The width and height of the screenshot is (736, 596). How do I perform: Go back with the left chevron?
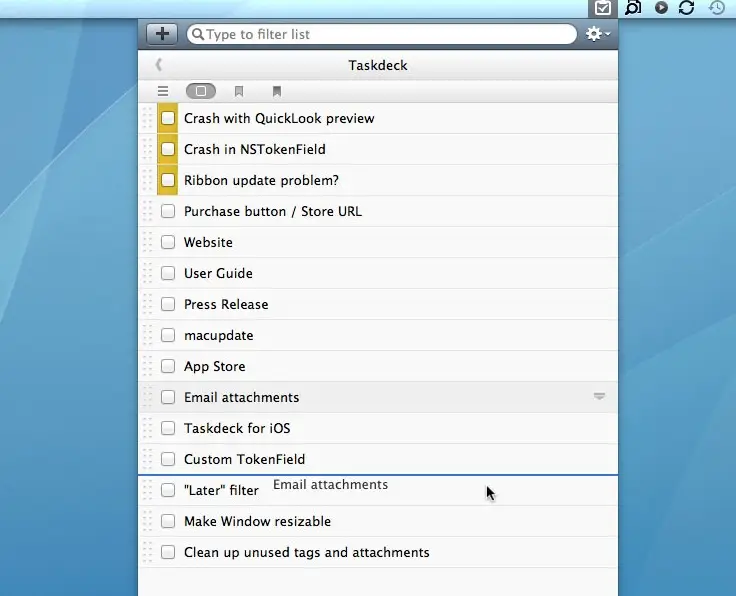click(x=159, y=65)
